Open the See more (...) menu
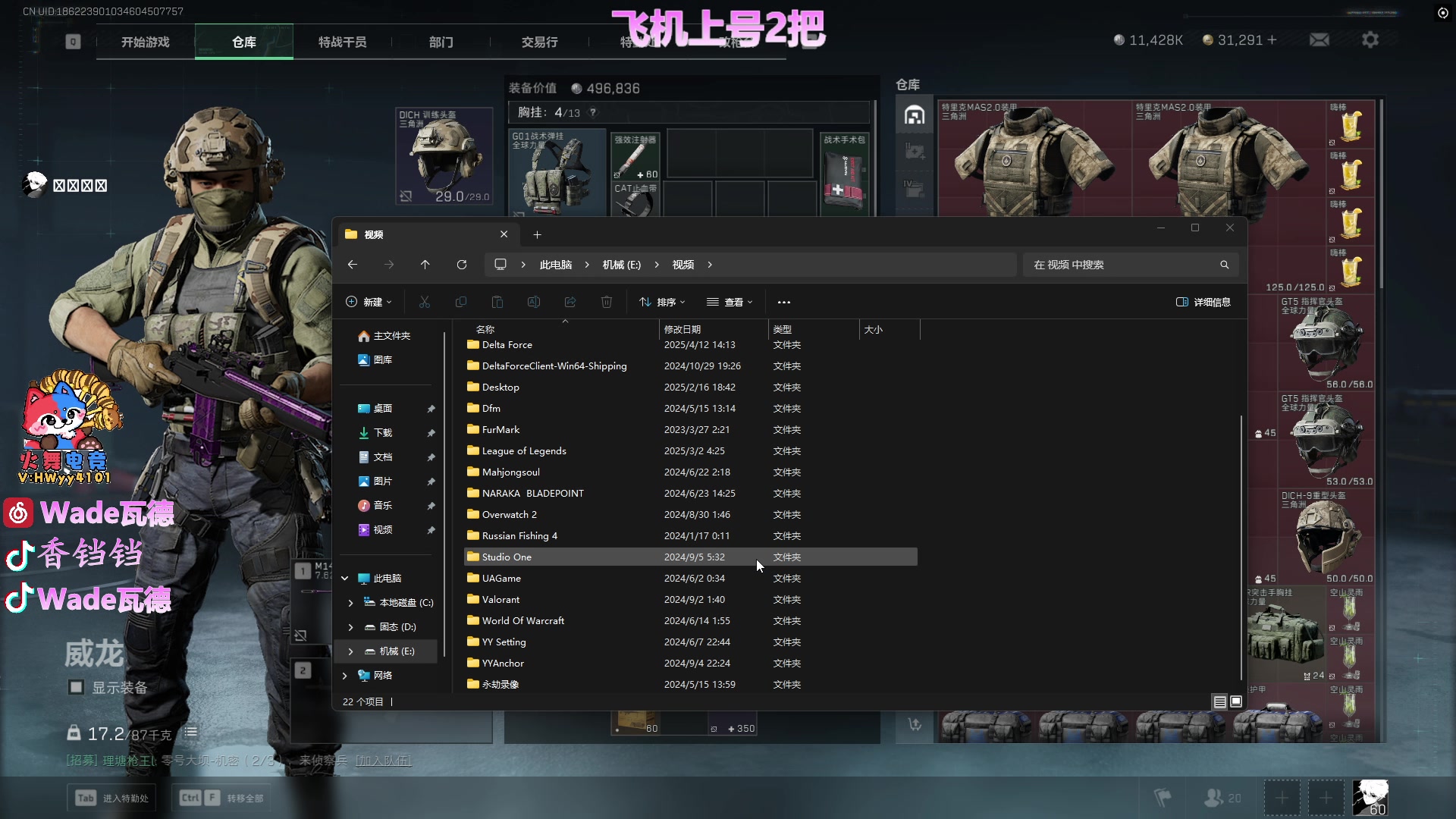 [784, 302]
